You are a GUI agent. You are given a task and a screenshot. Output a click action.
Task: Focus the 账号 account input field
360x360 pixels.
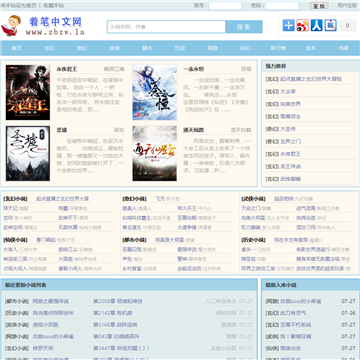click(x=225, y=6)
